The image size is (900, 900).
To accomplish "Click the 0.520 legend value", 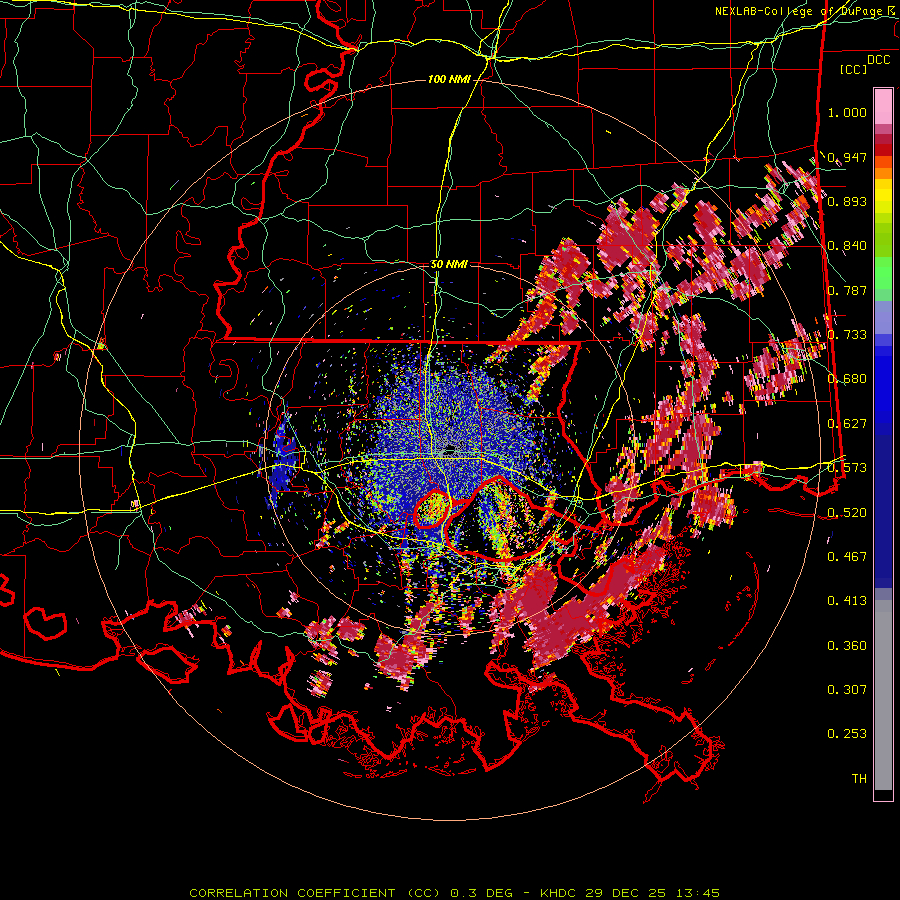I will [x=847, y=512].
